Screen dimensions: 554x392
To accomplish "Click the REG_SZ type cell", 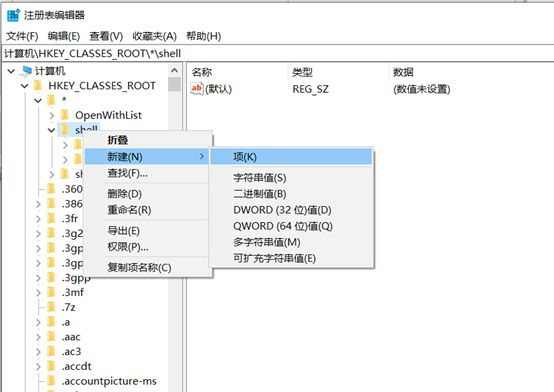I will [311, 89].
